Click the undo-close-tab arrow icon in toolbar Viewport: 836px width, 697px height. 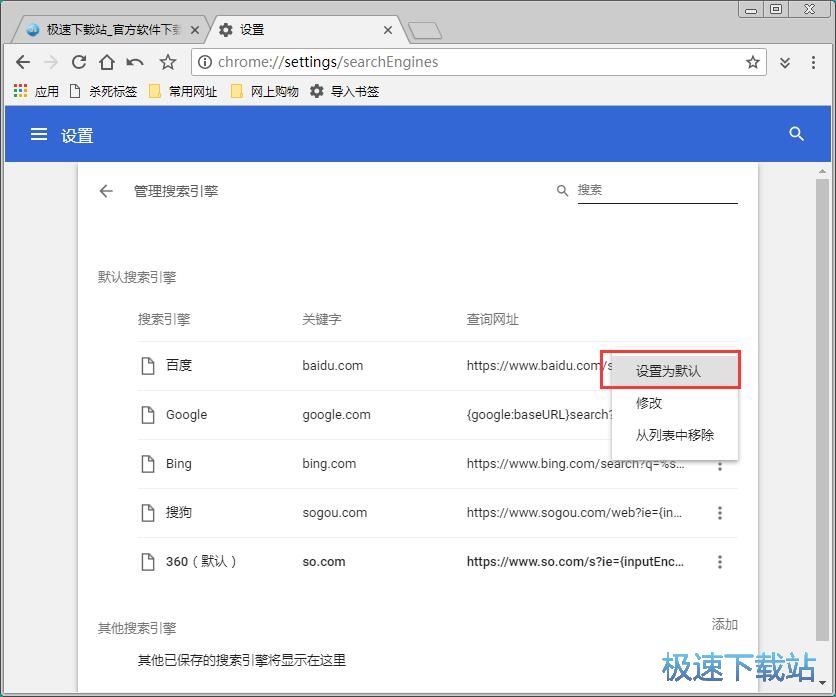135,62
